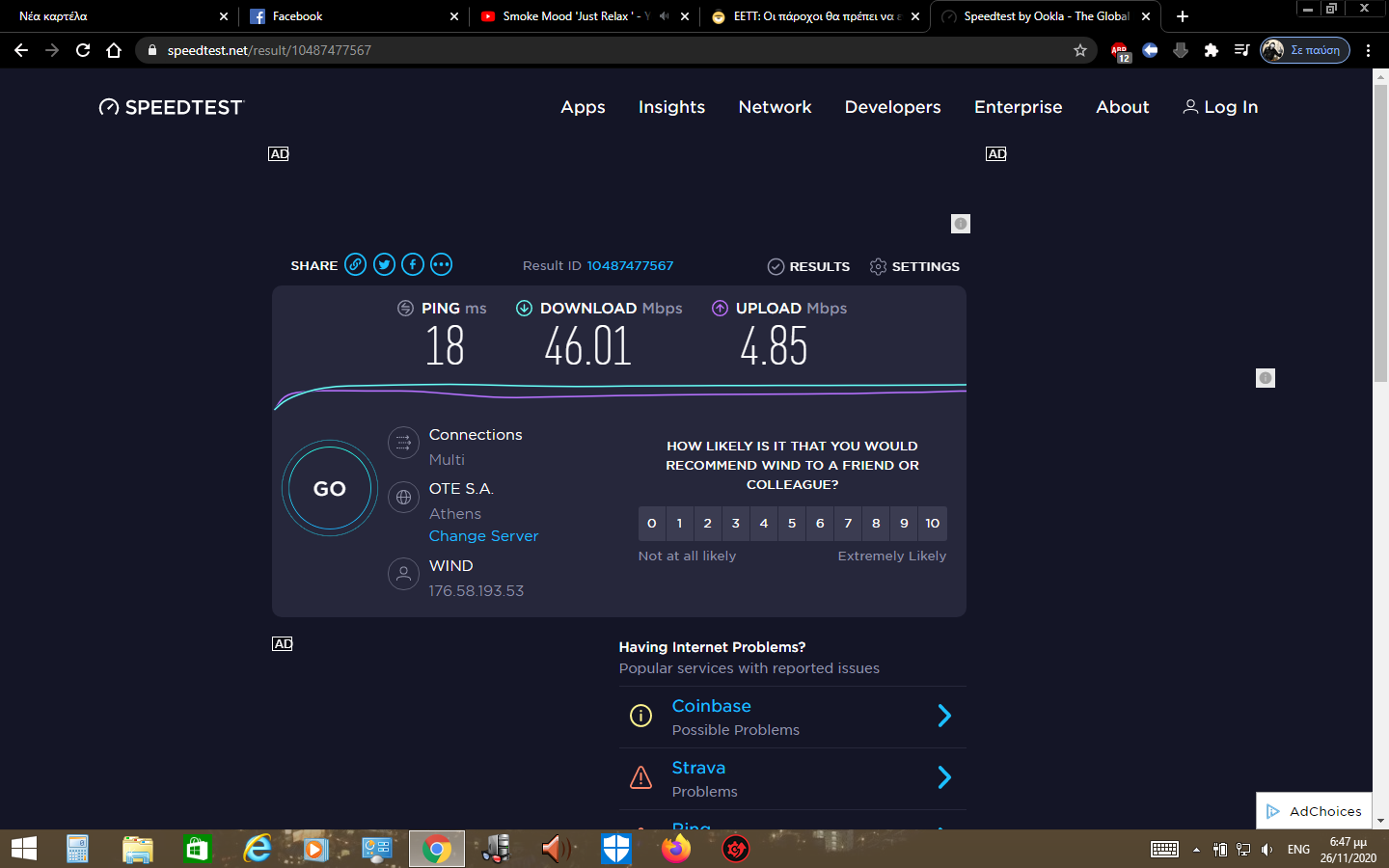Image resolution: width=1389 pixels, height=868 pixels.
Task: Expand the Strava row chevron
Action: (x=944, y=777)
